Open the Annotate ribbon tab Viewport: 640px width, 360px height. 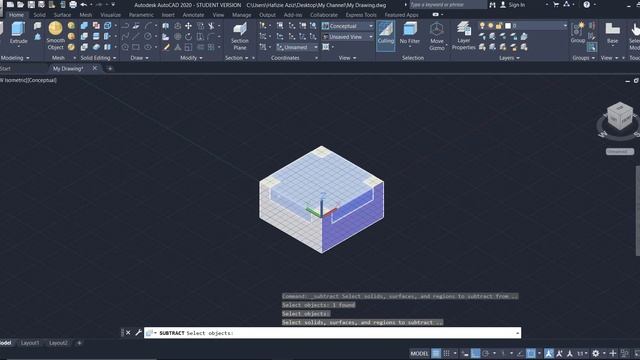(193, 15)
